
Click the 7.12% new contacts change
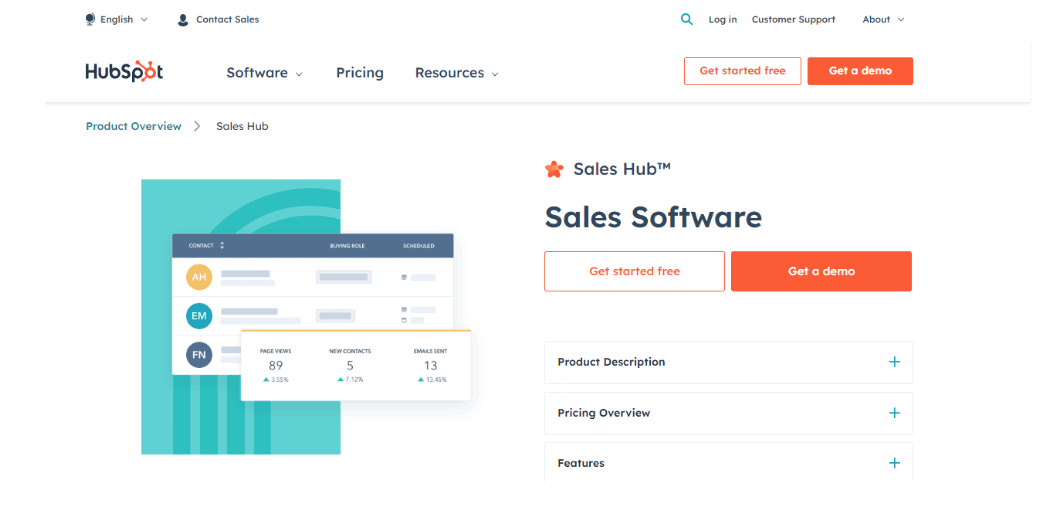pyautogui.click(x=350, y=379)
